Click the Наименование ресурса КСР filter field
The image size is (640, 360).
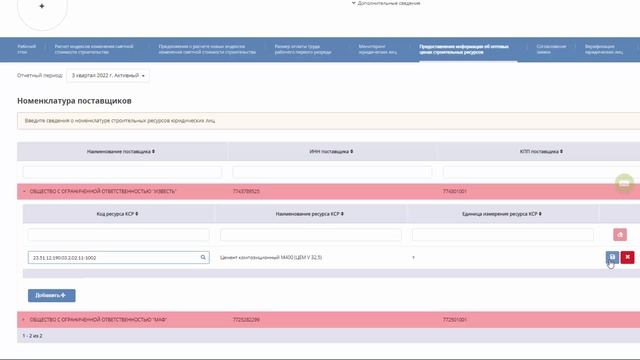coord(311,235)
